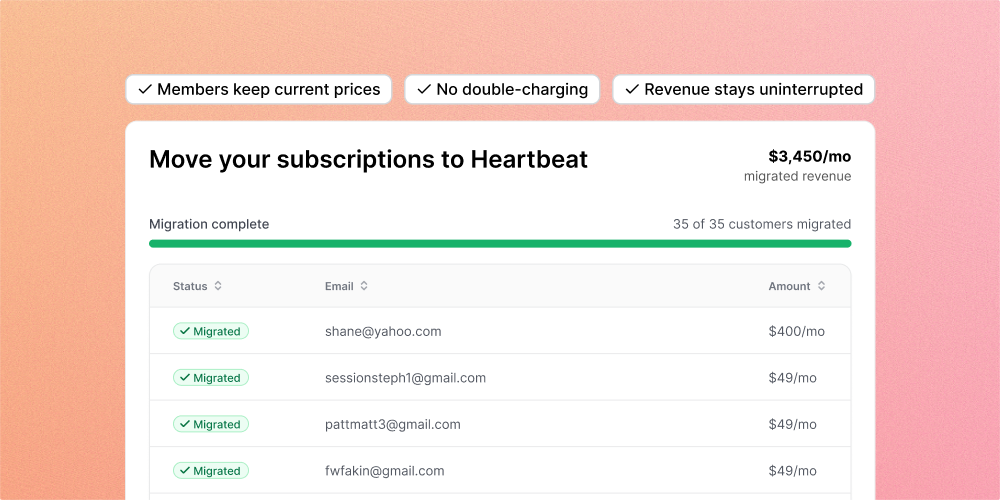Image resolution: width=1000 pixels, height=500 pixels.
Task: Click the Email column sort arrows
Action: tap(364, 286)
